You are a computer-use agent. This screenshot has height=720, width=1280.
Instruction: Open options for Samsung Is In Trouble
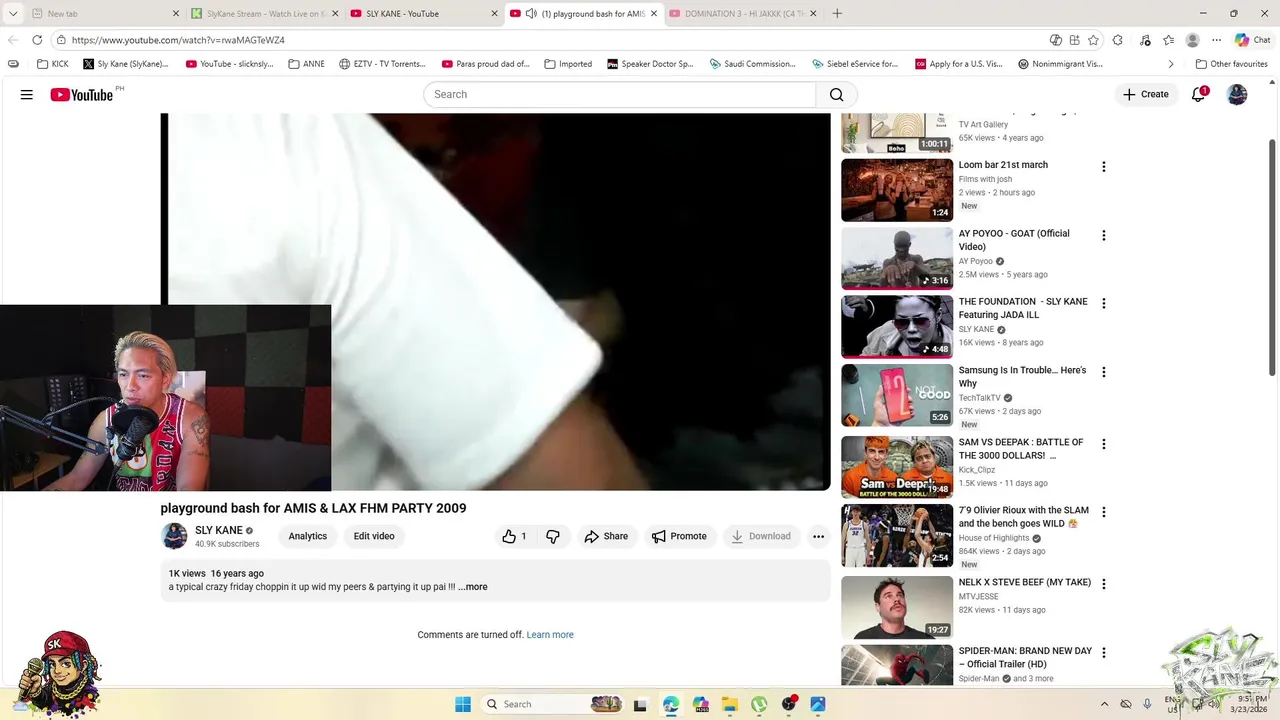pos(1104,372)
